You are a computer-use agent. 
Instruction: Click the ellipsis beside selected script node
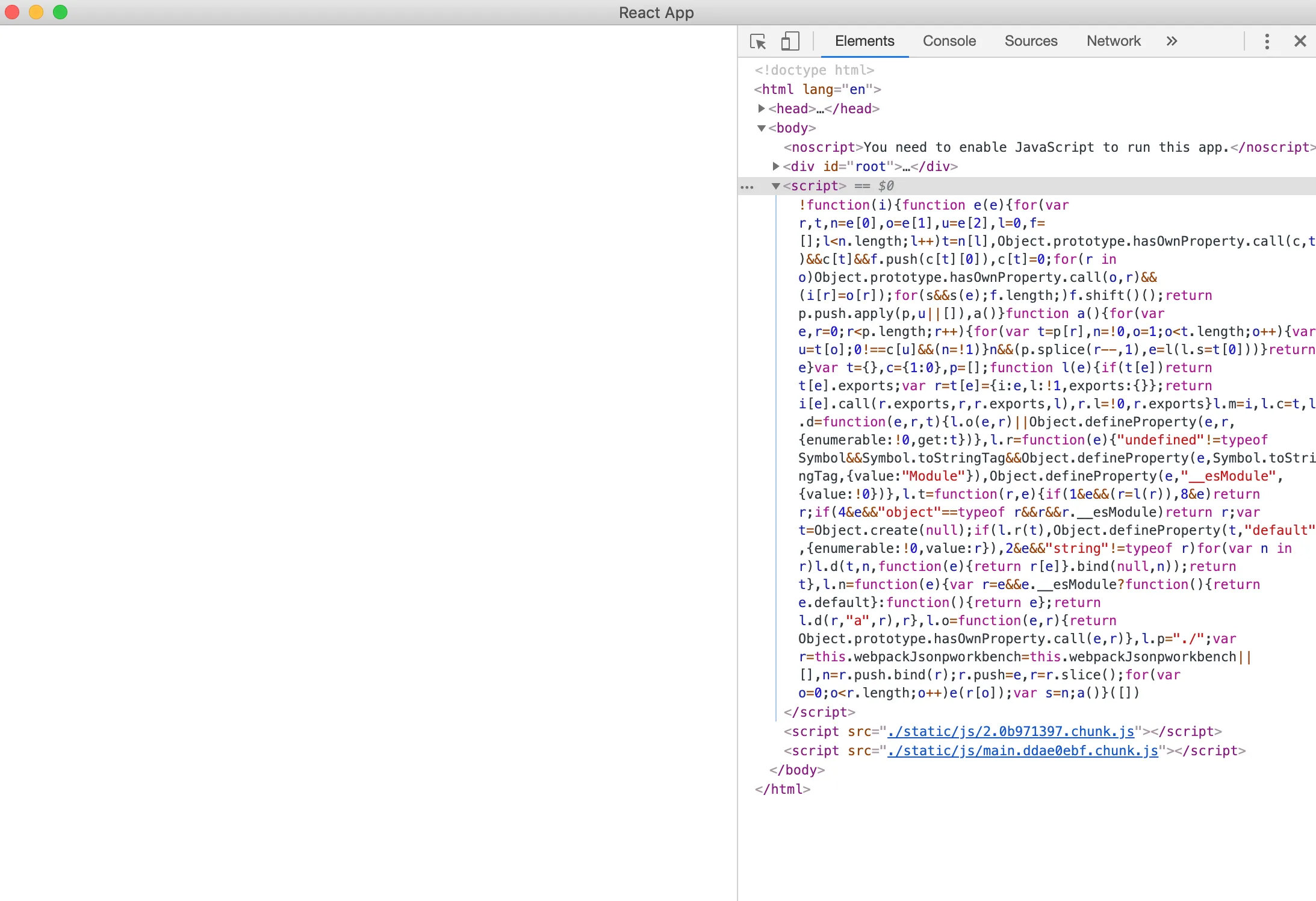747,187
